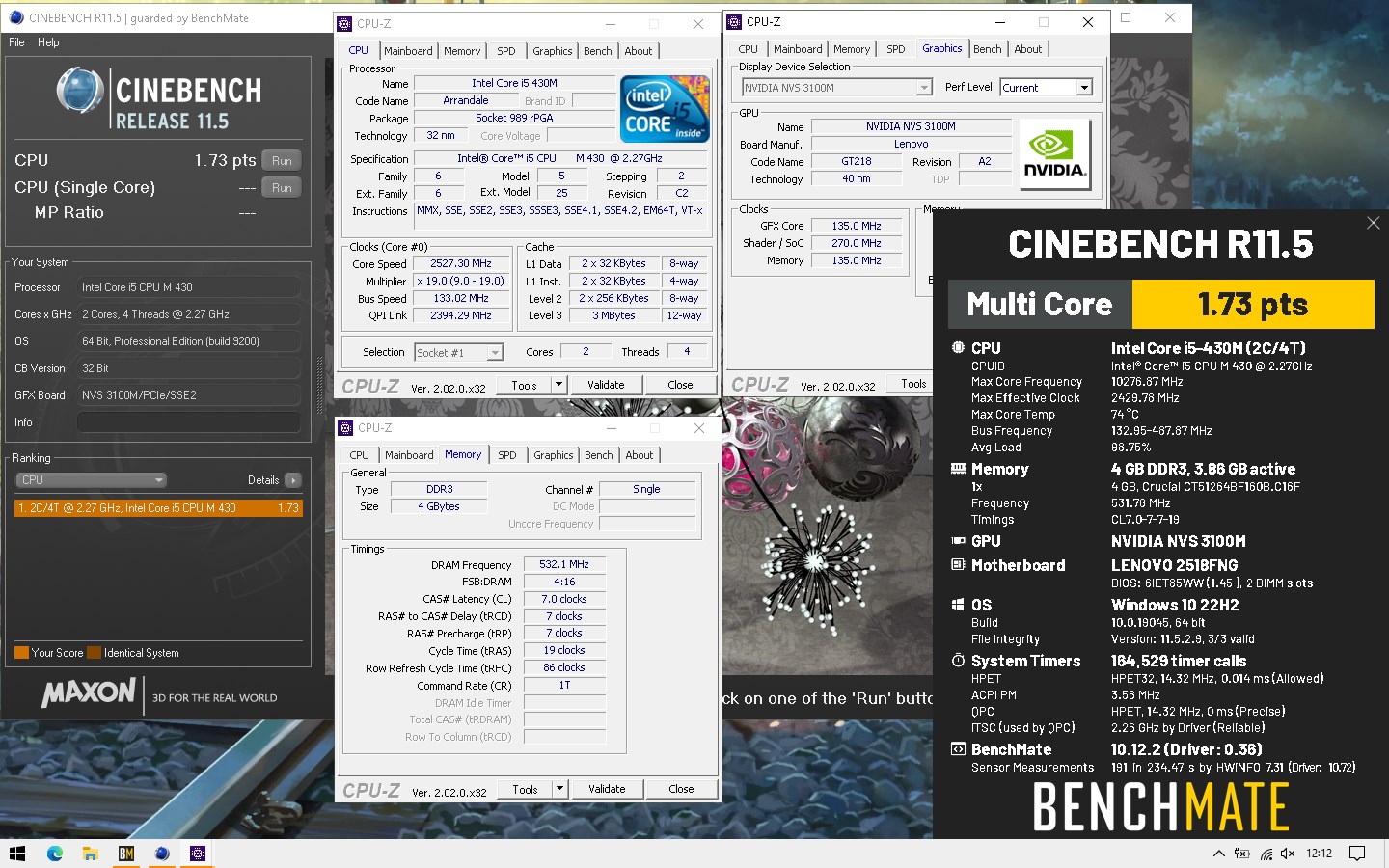1389x868 pixels.
Task: Show hidden system tray icons
Action: click(x=1218, y=854)
